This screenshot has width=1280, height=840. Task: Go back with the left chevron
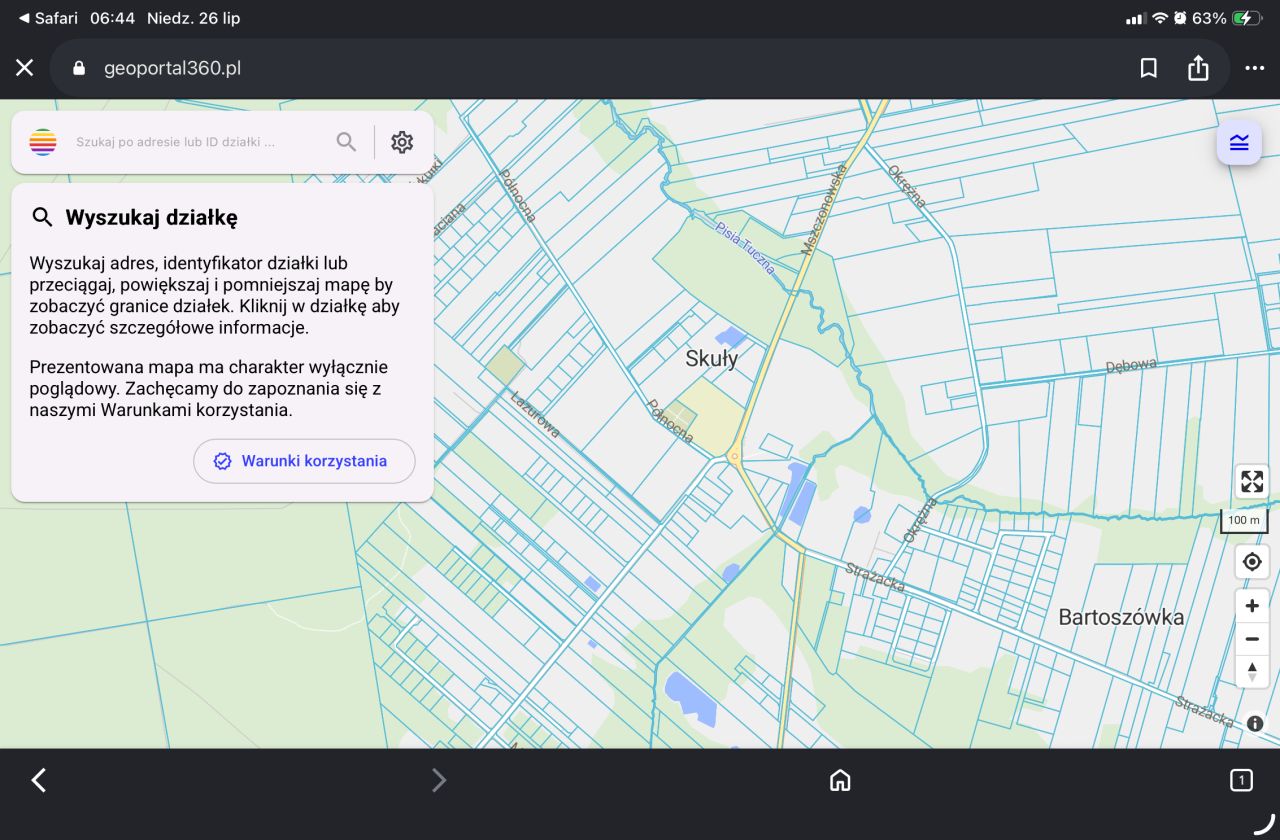pos(39,780)
